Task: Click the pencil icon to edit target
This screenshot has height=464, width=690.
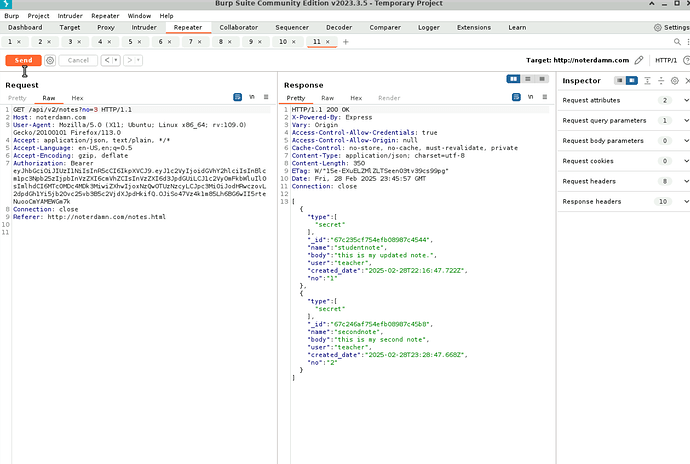Action: (638, 61)
